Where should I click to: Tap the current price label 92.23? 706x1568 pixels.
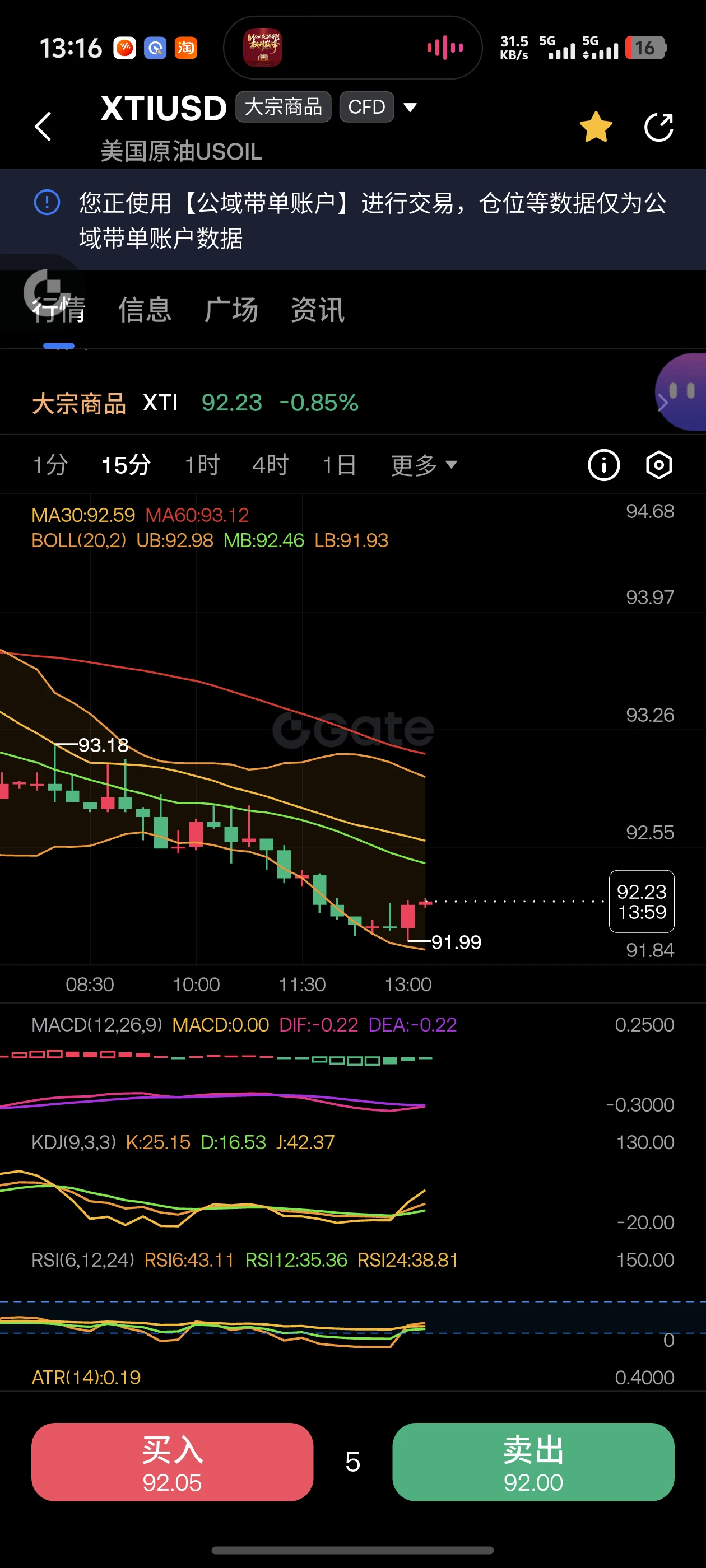[642, 902]
